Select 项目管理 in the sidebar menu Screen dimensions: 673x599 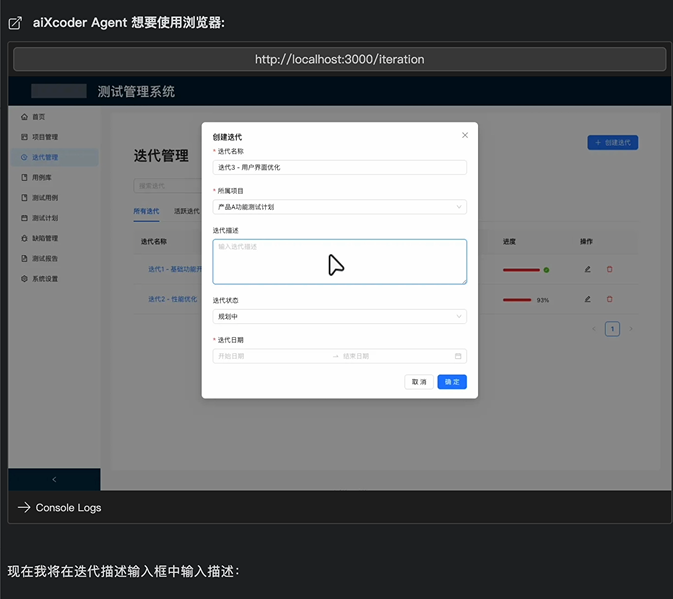44,137
